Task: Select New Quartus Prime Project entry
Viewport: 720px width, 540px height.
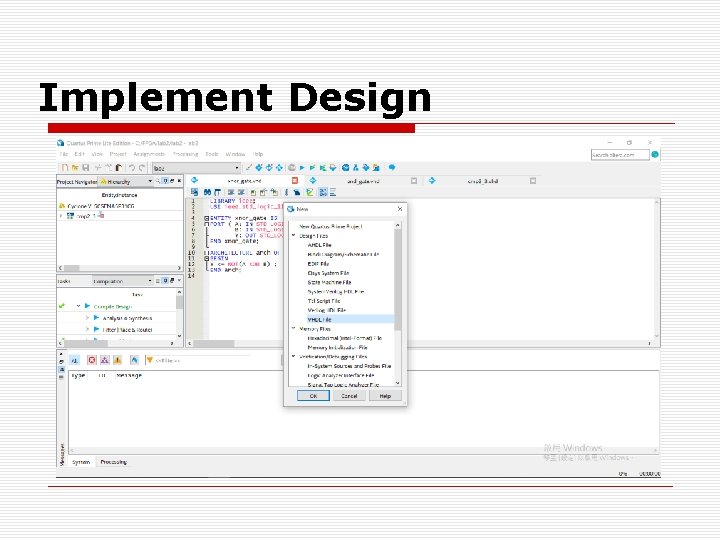Action: tap(331, 226)
